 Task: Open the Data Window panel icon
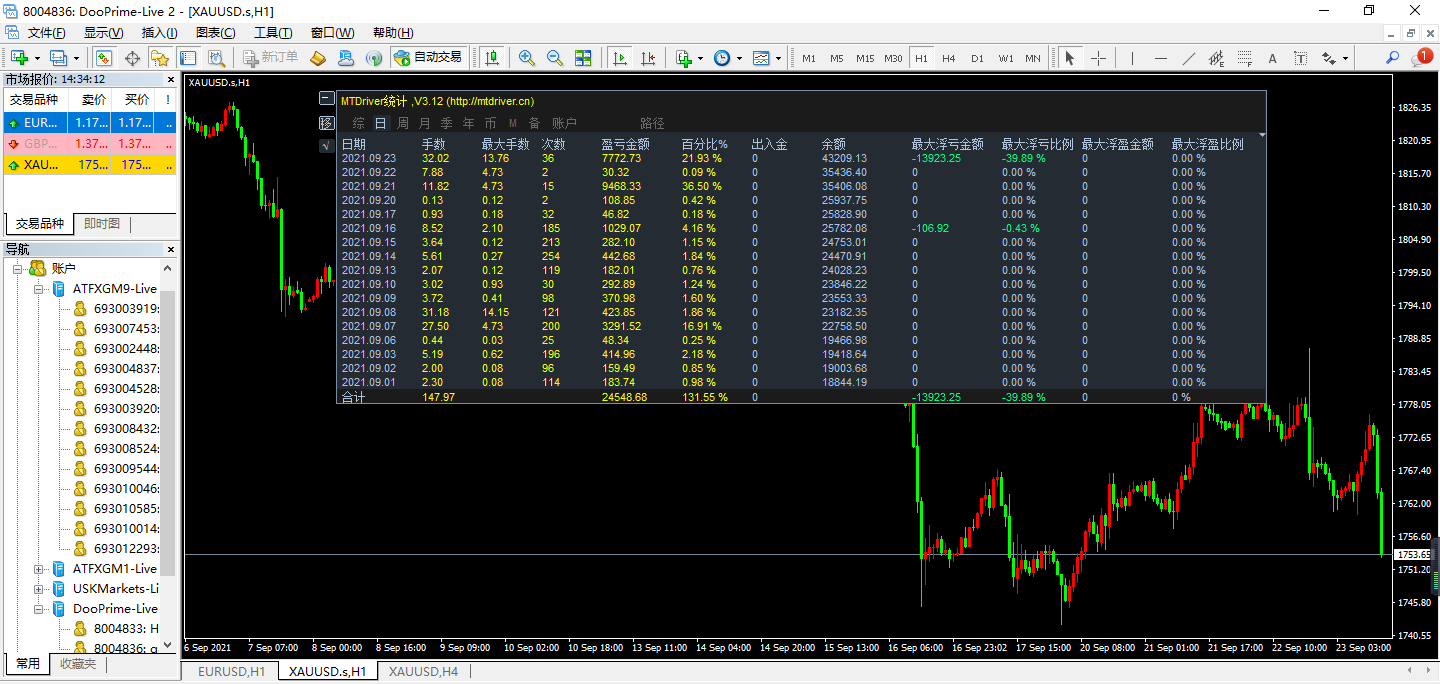point(132,57)
